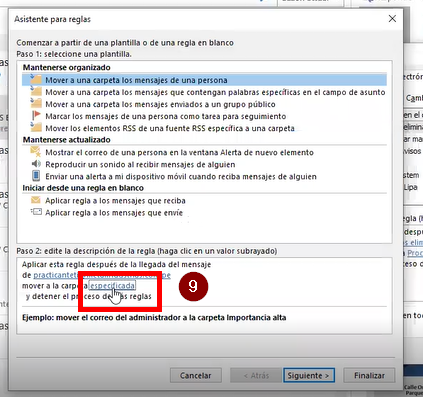Click envelope icon for 'Aplicar regla a los mensajes que reciba'
Screen dimensions: 423x397
36,200
